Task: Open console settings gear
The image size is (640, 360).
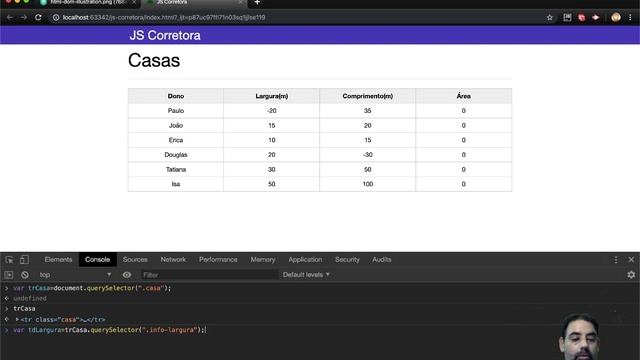Action: point(631,275)
